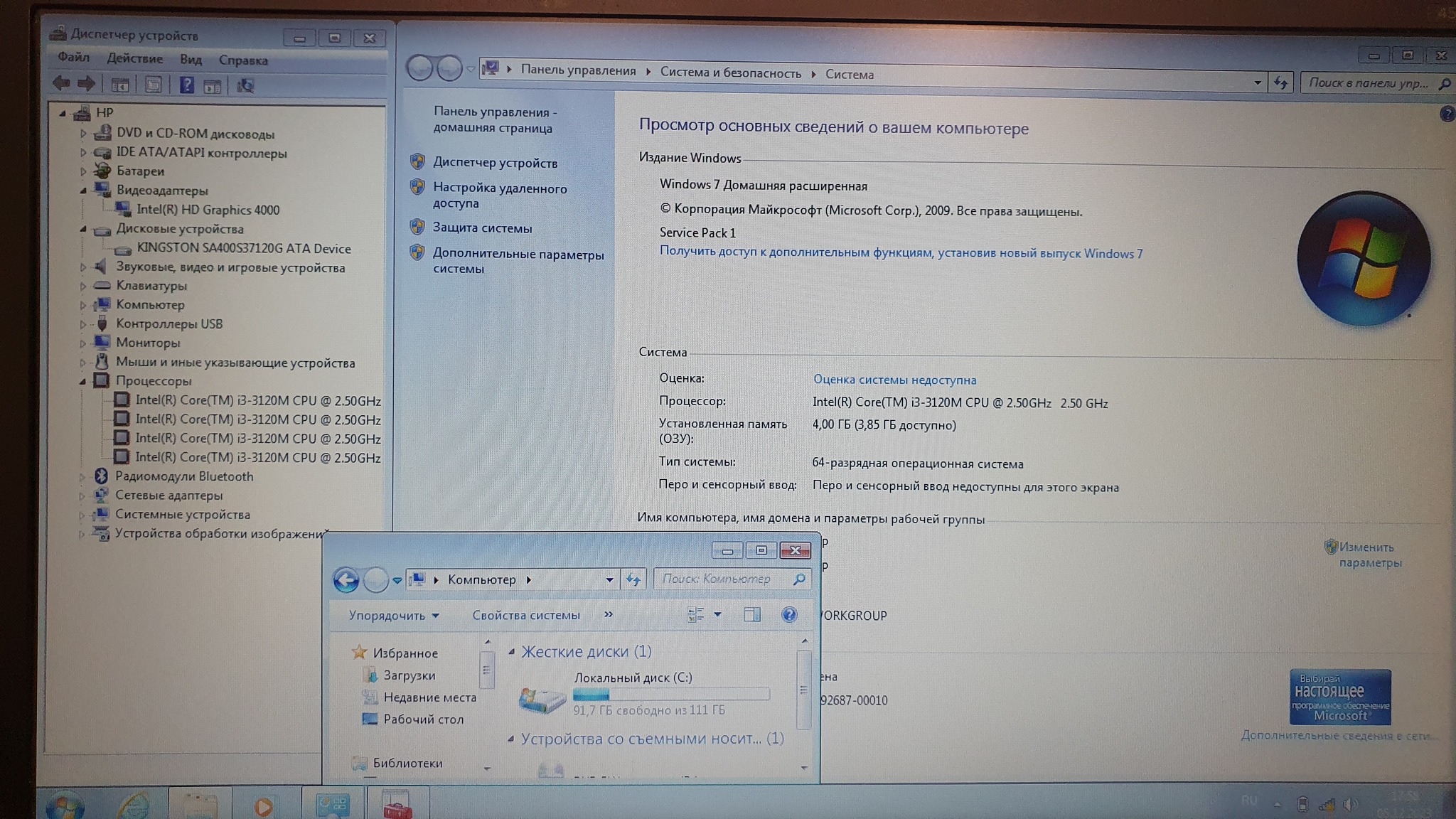Click the blue back button in Компьютер window
This screenshot has width=1456, height=819.
tap(346, 580)
